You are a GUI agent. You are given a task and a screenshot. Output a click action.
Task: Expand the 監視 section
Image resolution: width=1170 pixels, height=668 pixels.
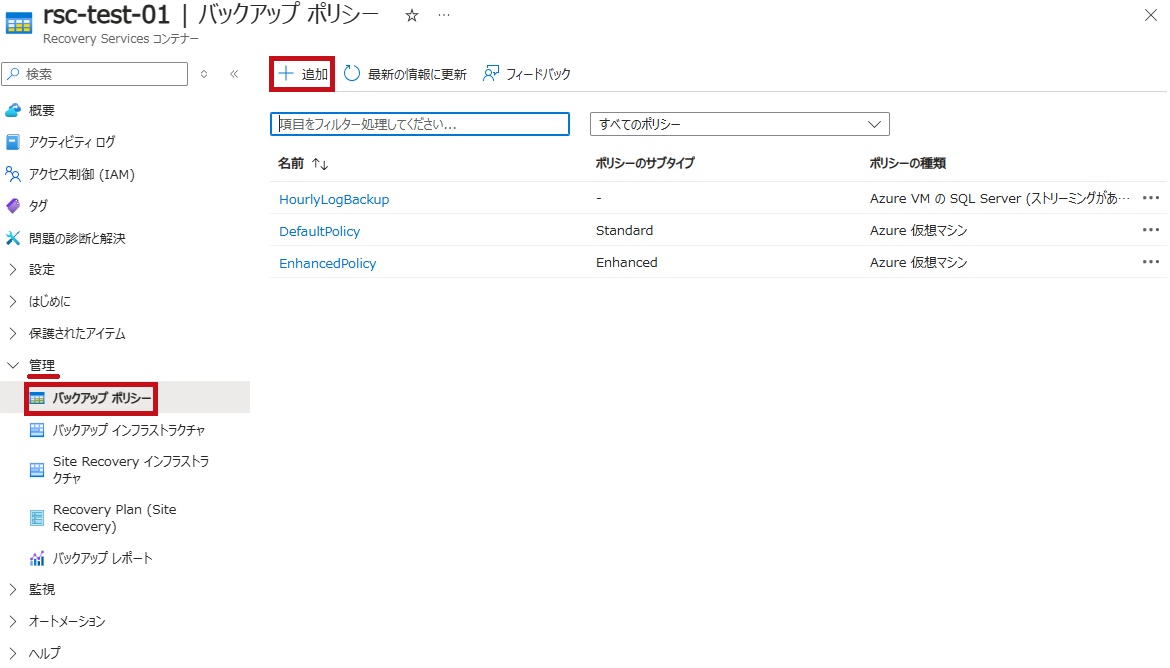point(13,590)
